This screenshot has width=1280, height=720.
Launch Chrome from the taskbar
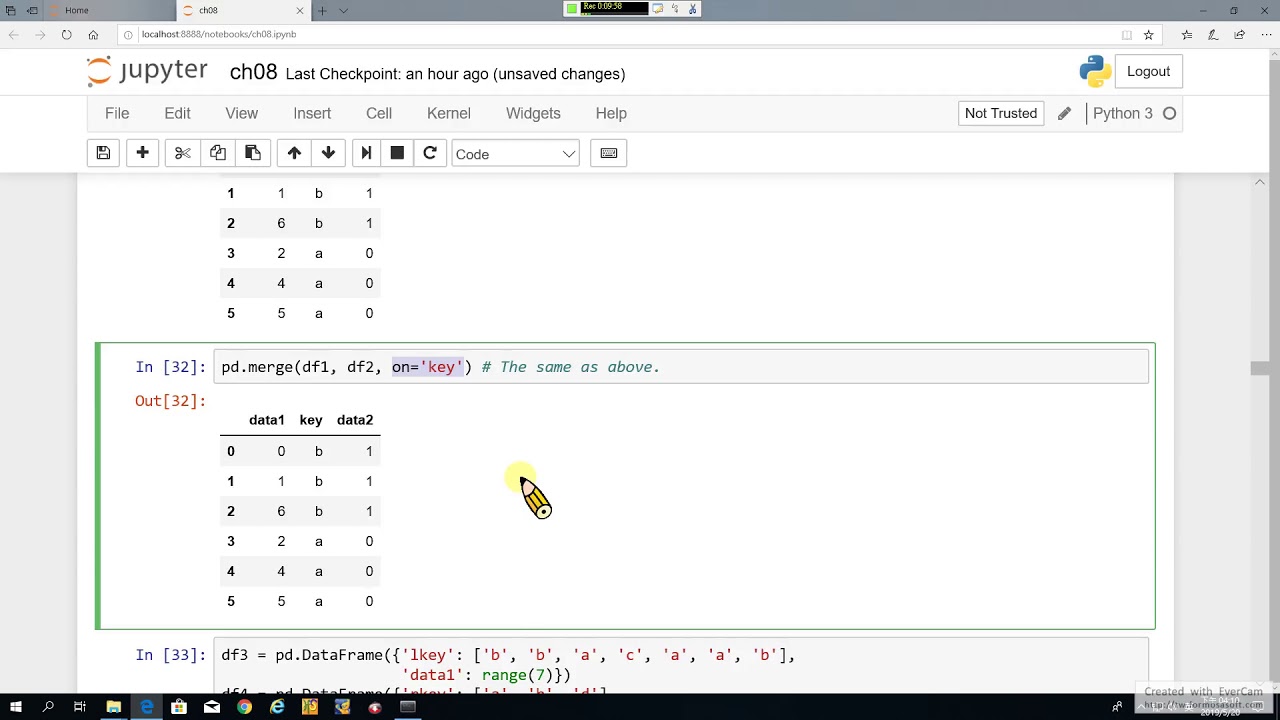point(244,707)
